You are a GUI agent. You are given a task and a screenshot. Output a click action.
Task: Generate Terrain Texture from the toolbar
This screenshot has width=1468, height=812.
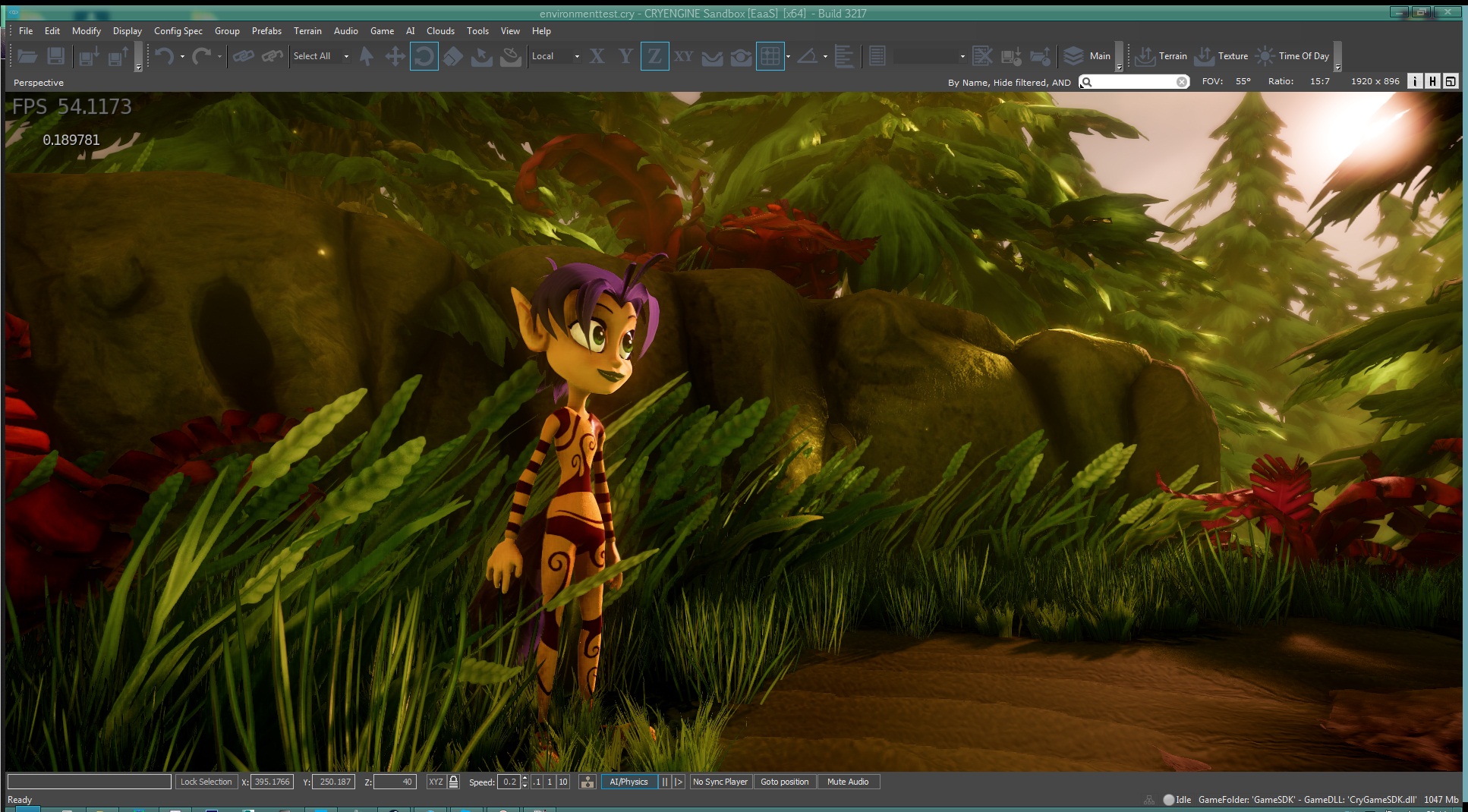tap(1221, 56)
